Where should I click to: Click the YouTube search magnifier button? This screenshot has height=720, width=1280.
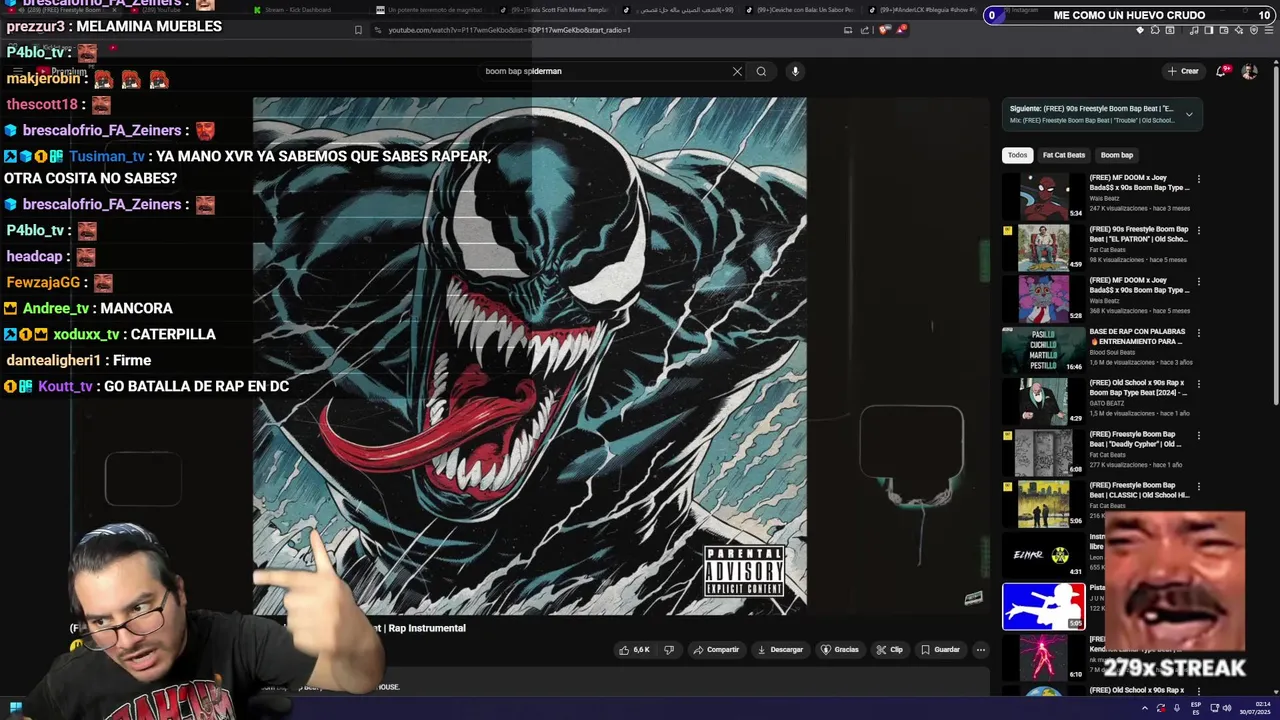coord(761,71)
